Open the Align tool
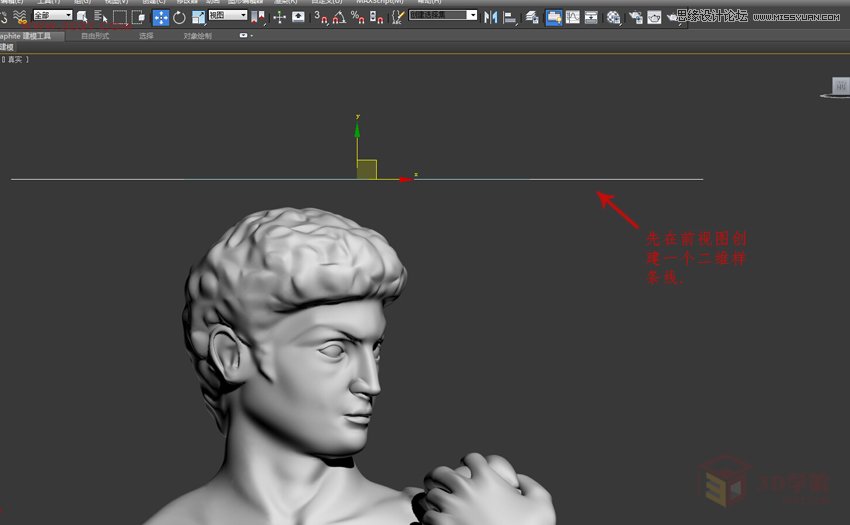 point(509,17)
